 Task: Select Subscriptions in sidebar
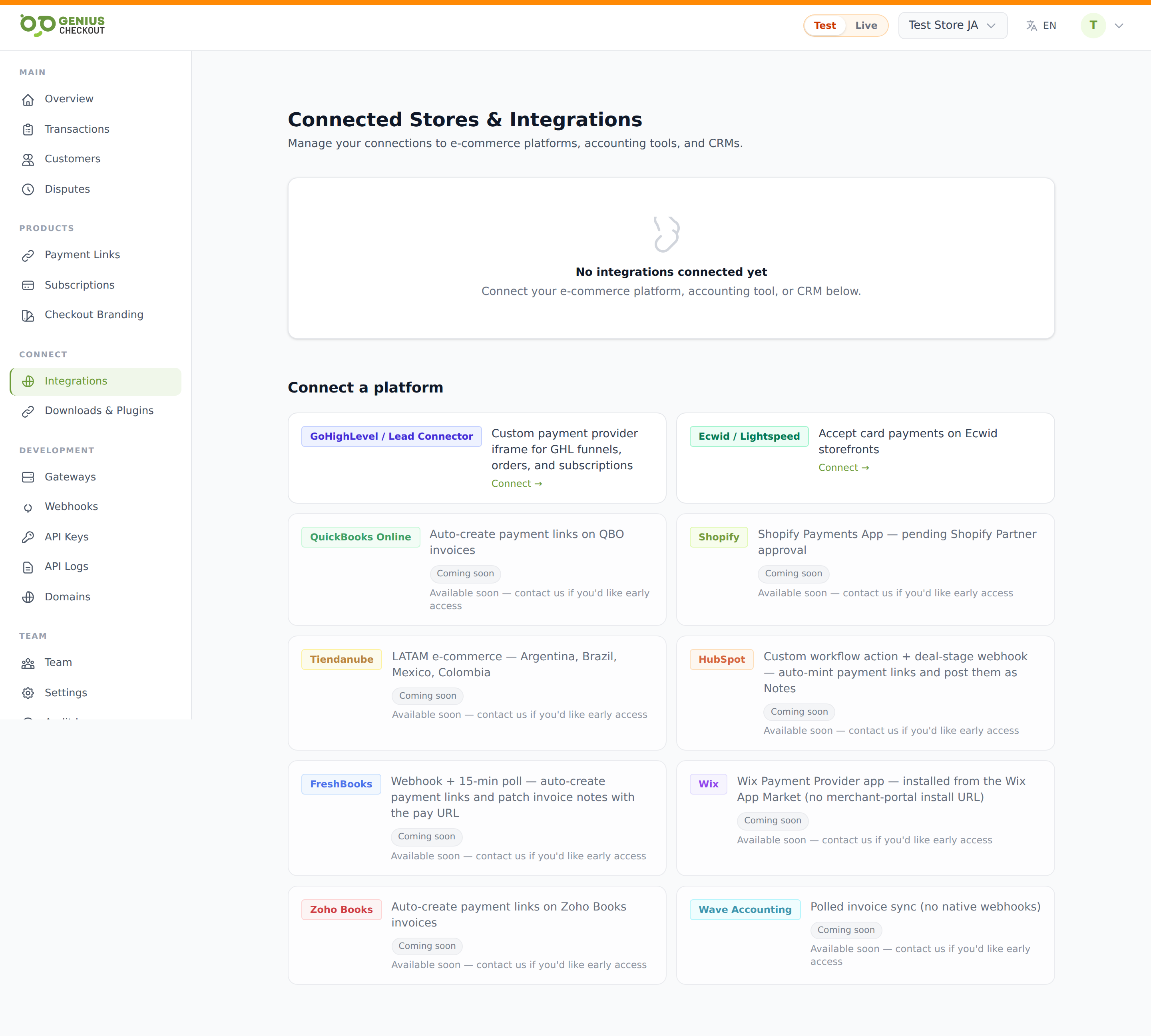(x=96, y=285)
